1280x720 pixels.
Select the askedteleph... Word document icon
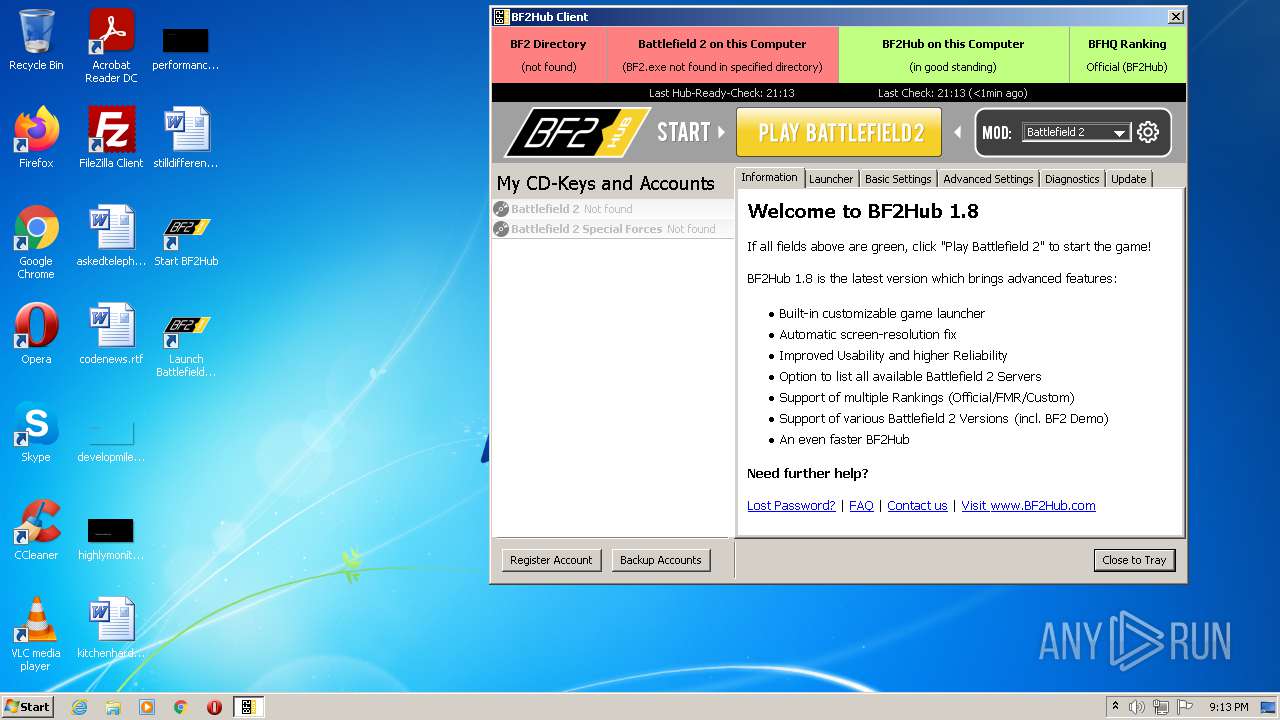pyautogui.click(x=111, y=236)
